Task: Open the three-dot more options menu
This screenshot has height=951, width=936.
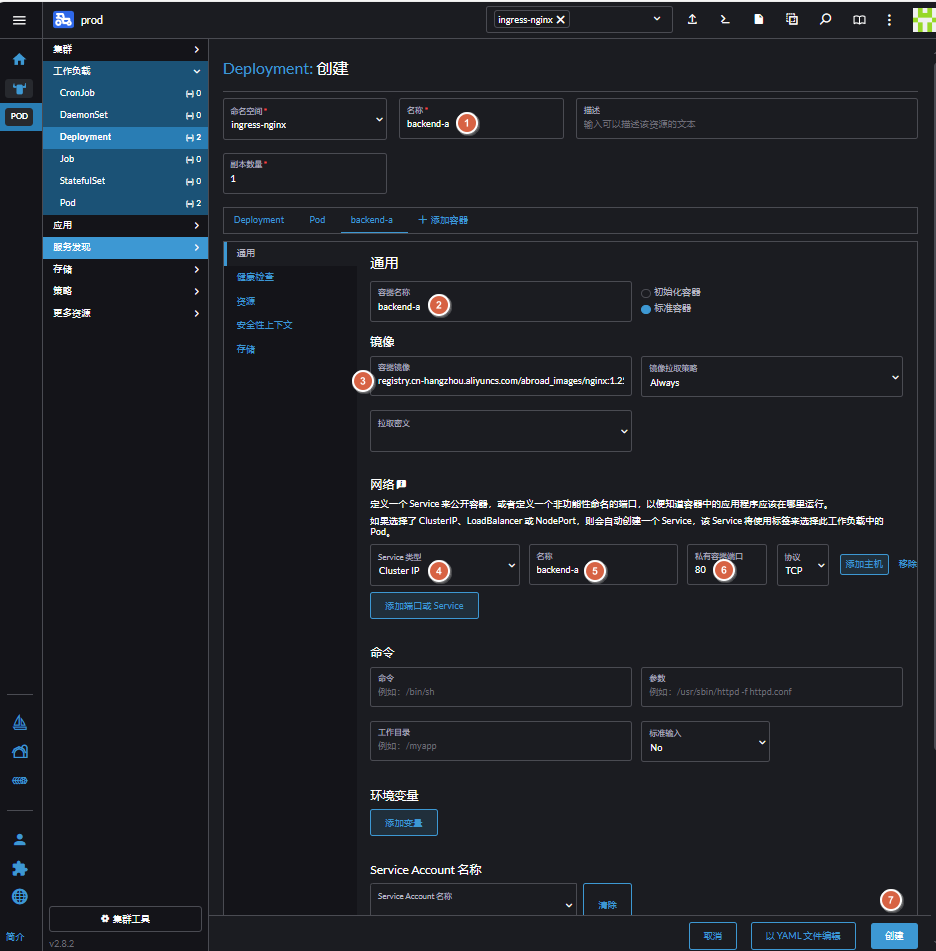Action: (x=889, y=20)
